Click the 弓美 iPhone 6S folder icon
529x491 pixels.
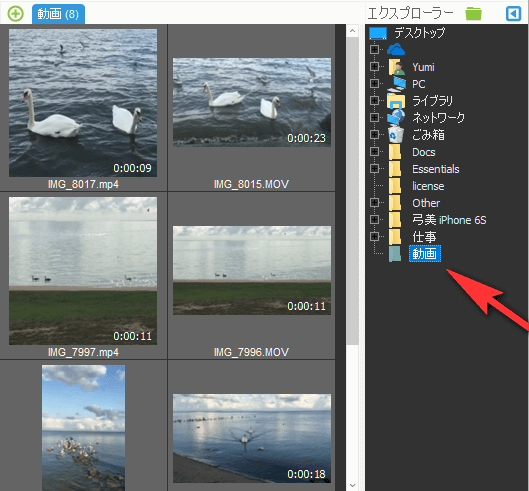395,220
